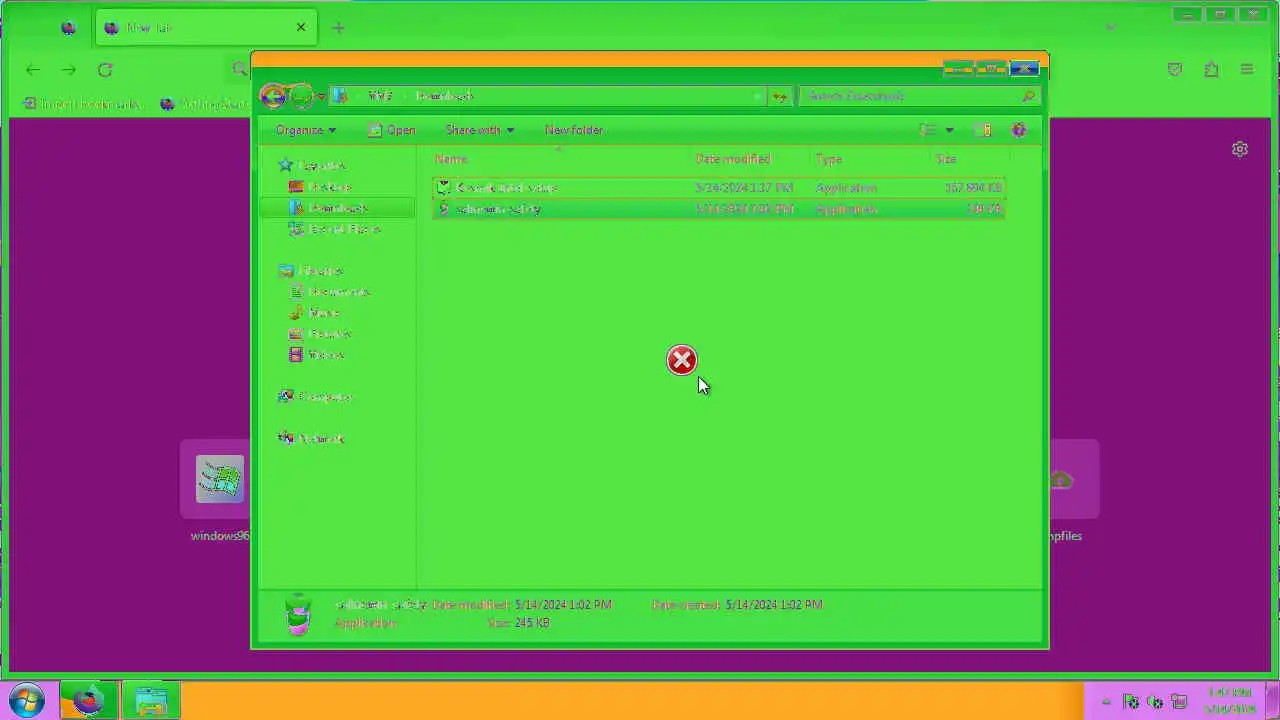List all browser tabs via chevron
This screenshot has width=1280, height=720.
(x=1110, y=27)
